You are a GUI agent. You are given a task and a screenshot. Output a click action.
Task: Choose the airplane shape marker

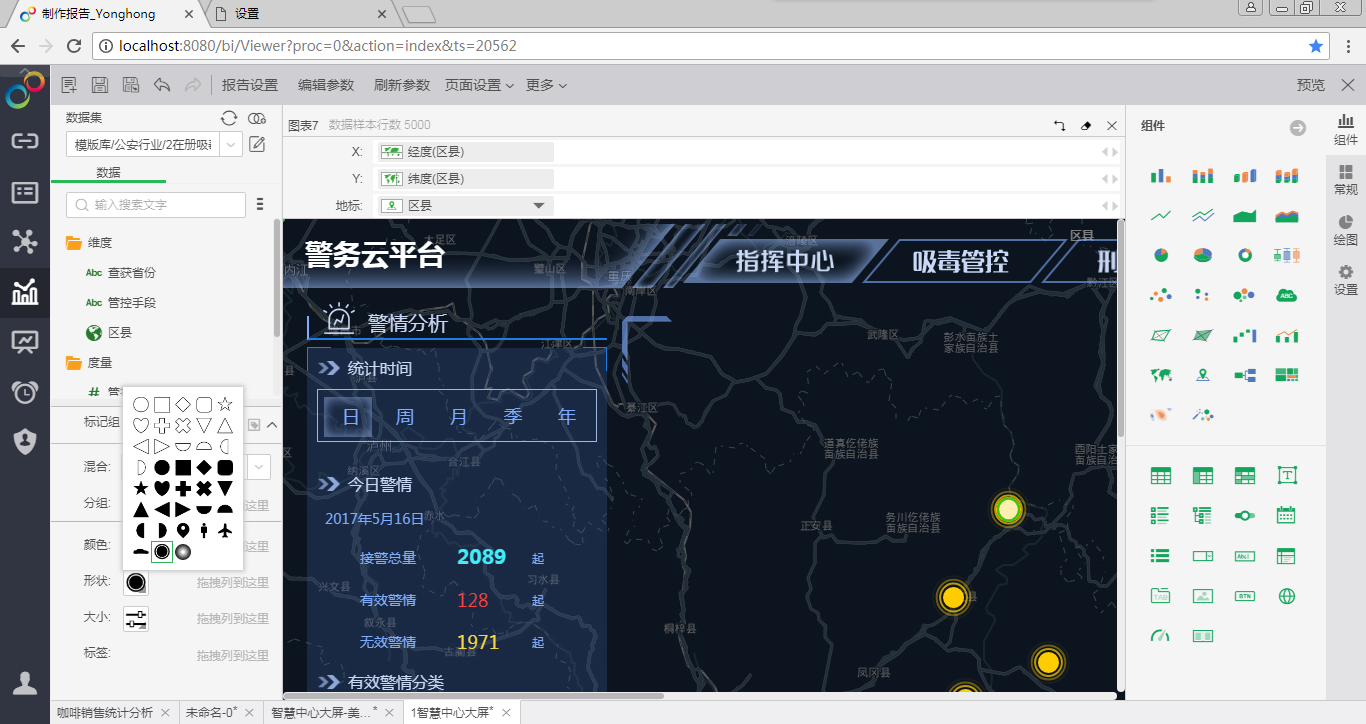[225, 530]
